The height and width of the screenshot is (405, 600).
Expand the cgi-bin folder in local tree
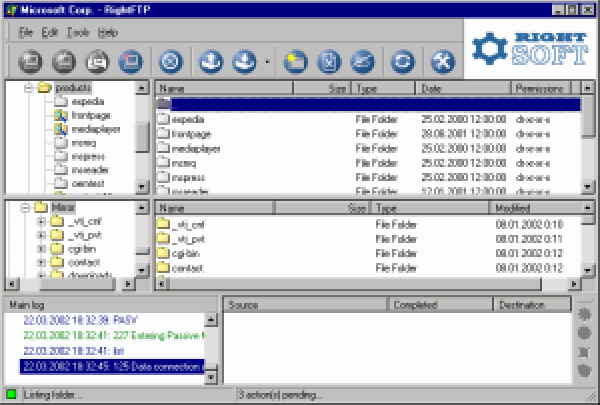click(42, 249)
